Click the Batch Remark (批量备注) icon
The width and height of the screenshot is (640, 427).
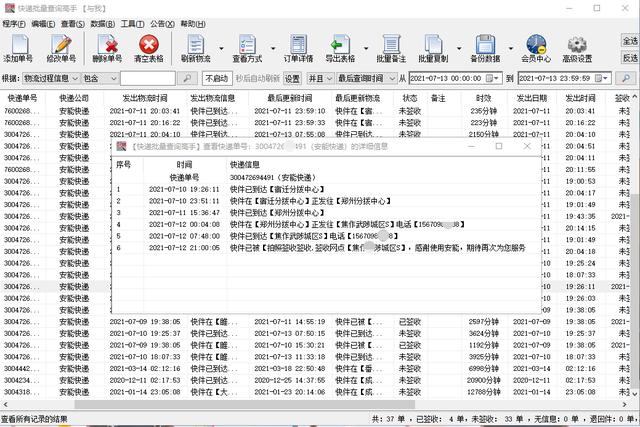click(391, 47)
